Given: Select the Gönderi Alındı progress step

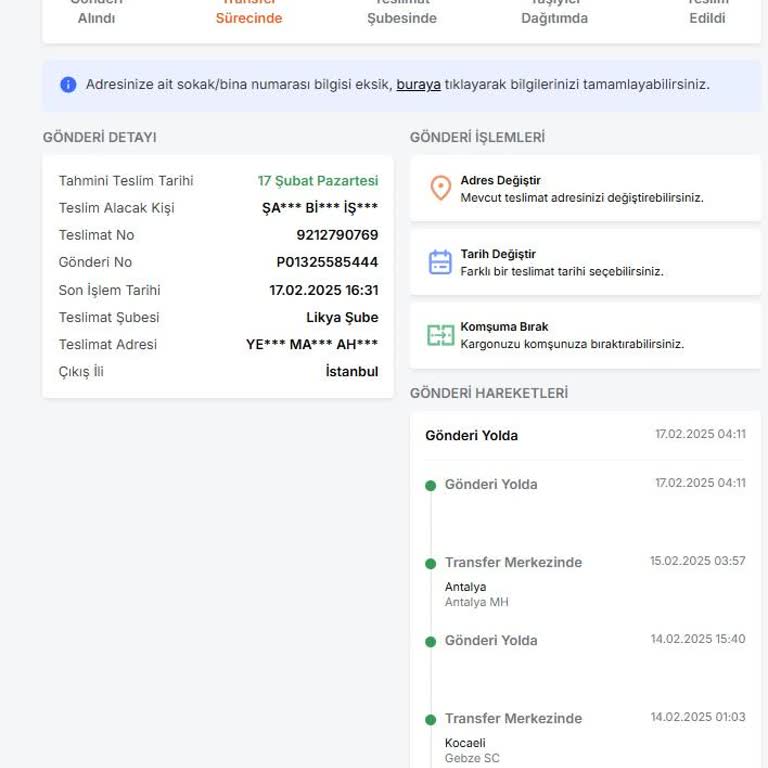Looking at the screenshot, I should 96,10.
